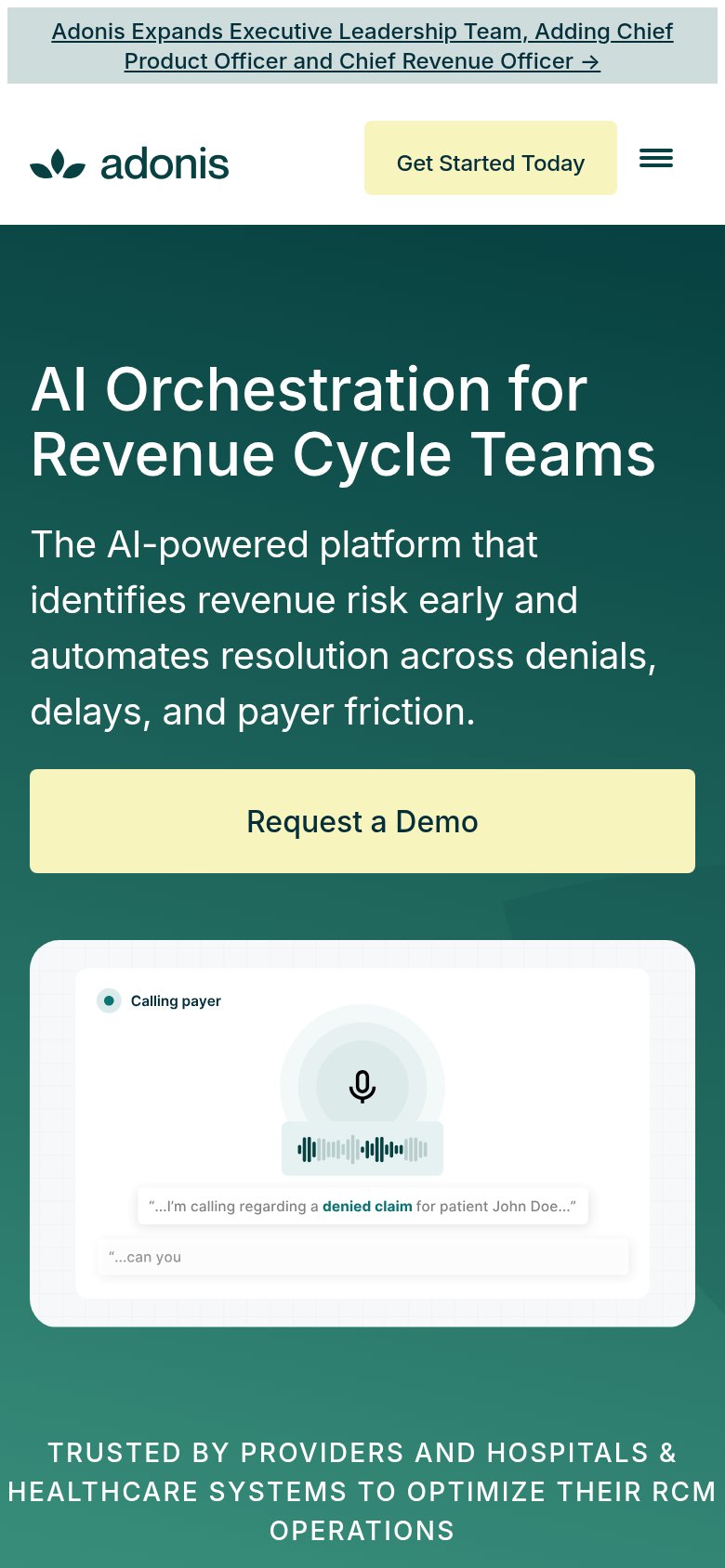Open the hamburger navigation menu

[x=656, y=159]
